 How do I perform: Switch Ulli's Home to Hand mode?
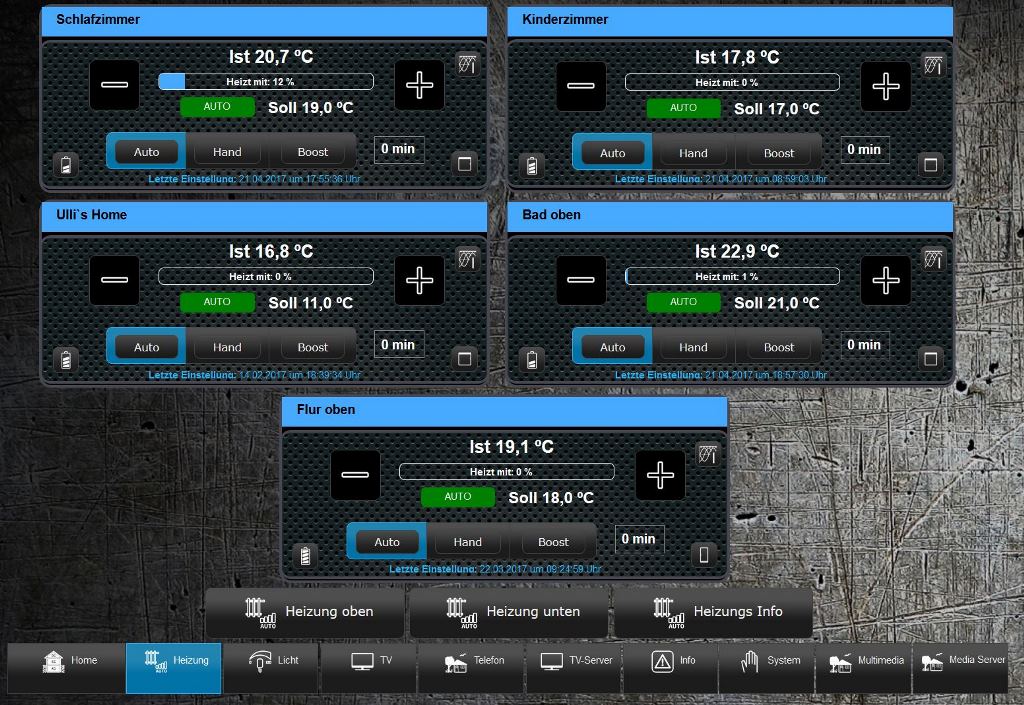pos(227,347)
